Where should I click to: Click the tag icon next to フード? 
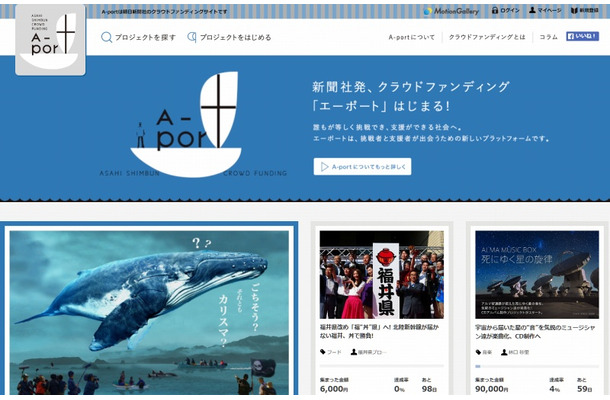[x=323, y=352]
